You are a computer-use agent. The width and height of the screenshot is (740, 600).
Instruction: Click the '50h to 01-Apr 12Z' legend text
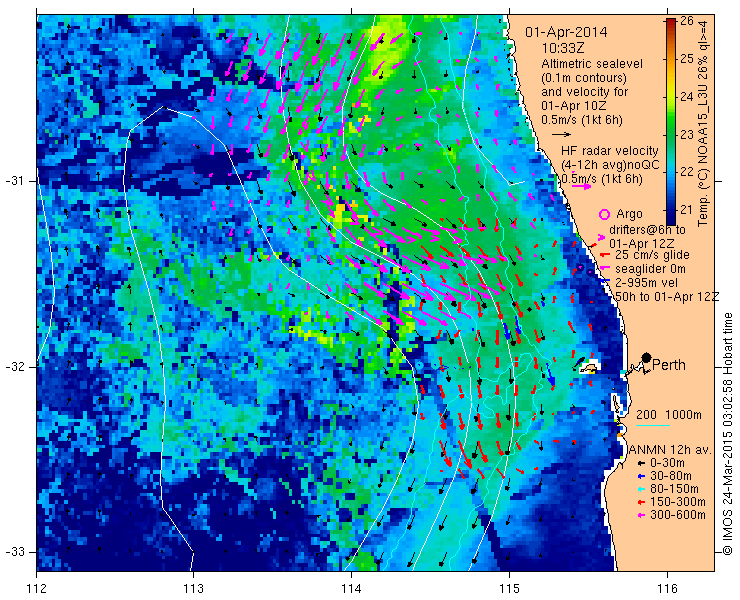pyautogui.click(x=667, y=297)
